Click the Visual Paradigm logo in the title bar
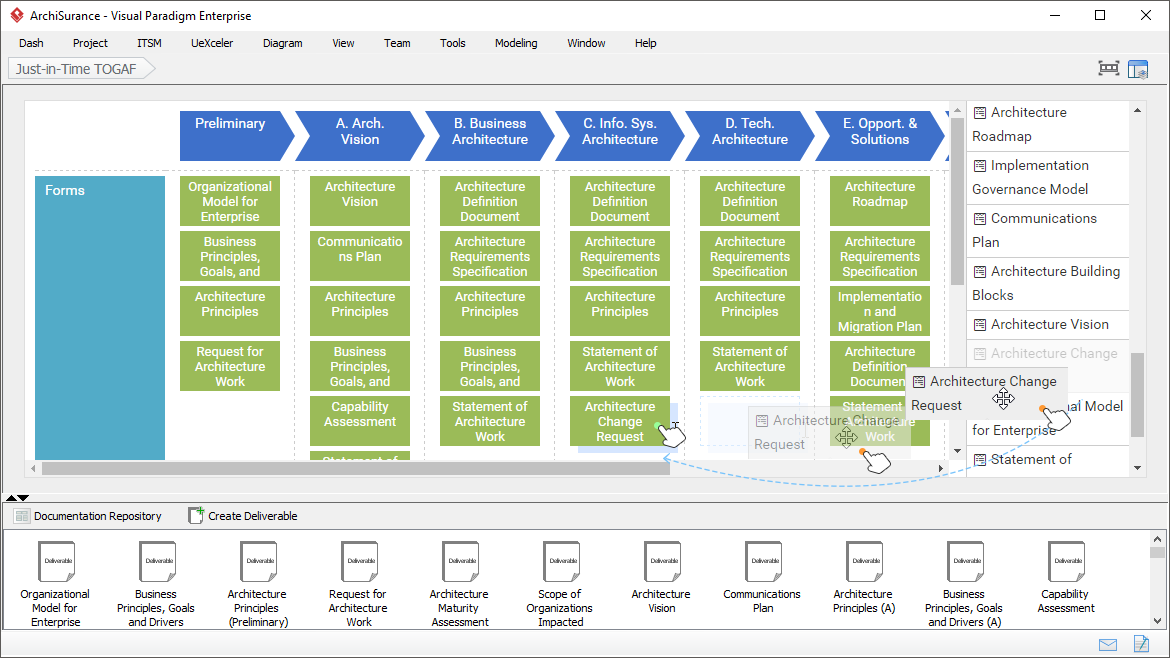This screenshot has width=1170, height=658. [x=16, y=15]
